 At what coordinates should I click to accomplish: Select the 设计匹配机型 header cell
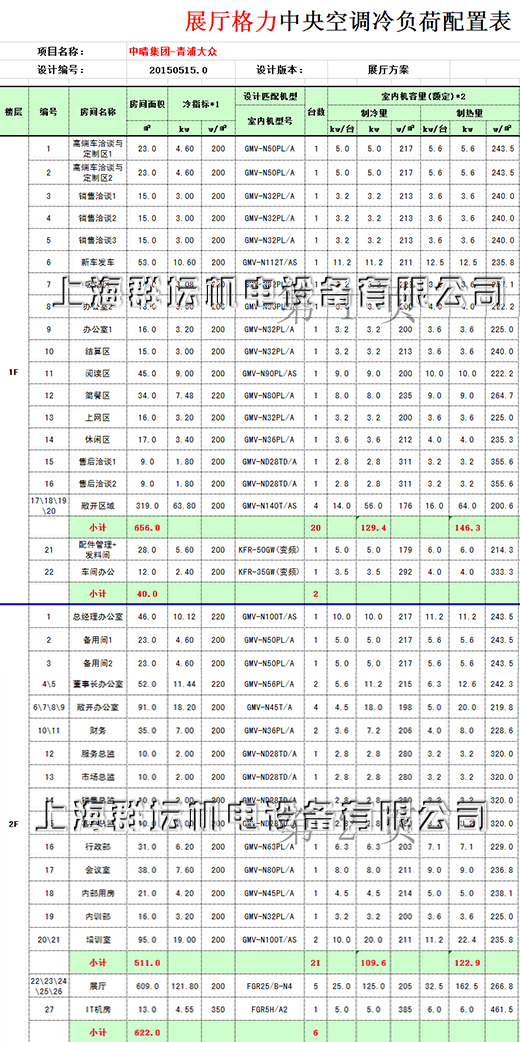pyautogui.click(x=270, y=96)
